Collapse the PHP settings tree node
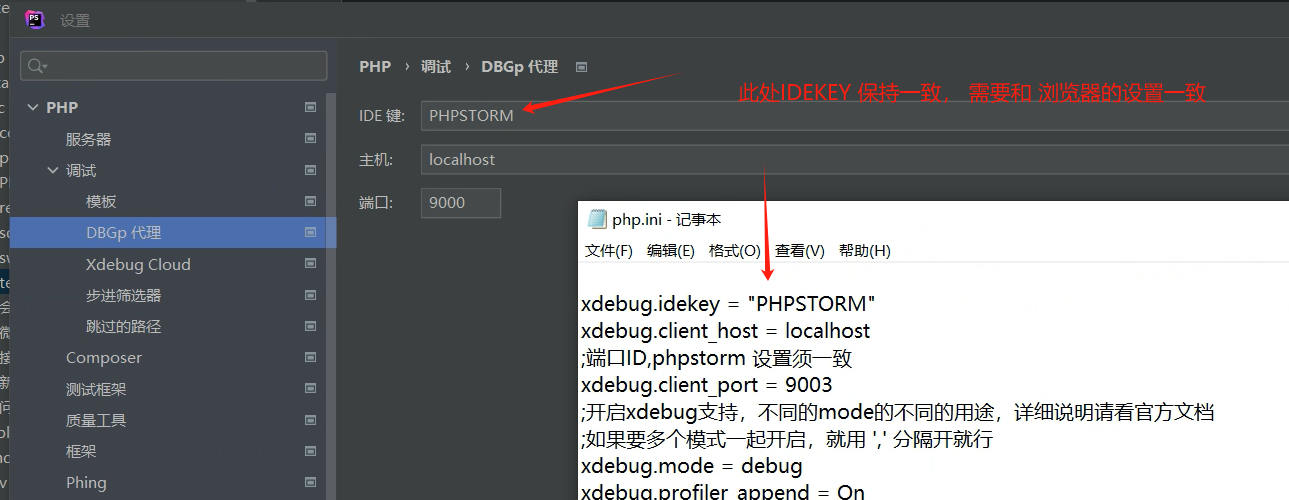This screenshot has width=1289, height=500. tap(33, 107)
